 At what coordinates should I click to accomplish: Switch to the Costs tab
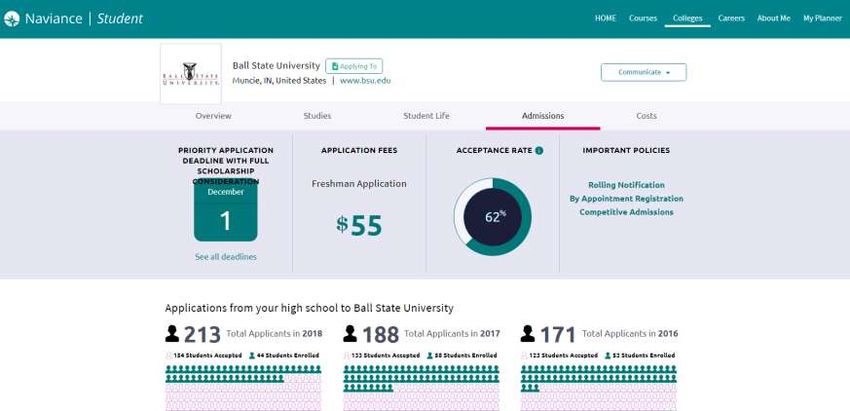tap(646, 116)
